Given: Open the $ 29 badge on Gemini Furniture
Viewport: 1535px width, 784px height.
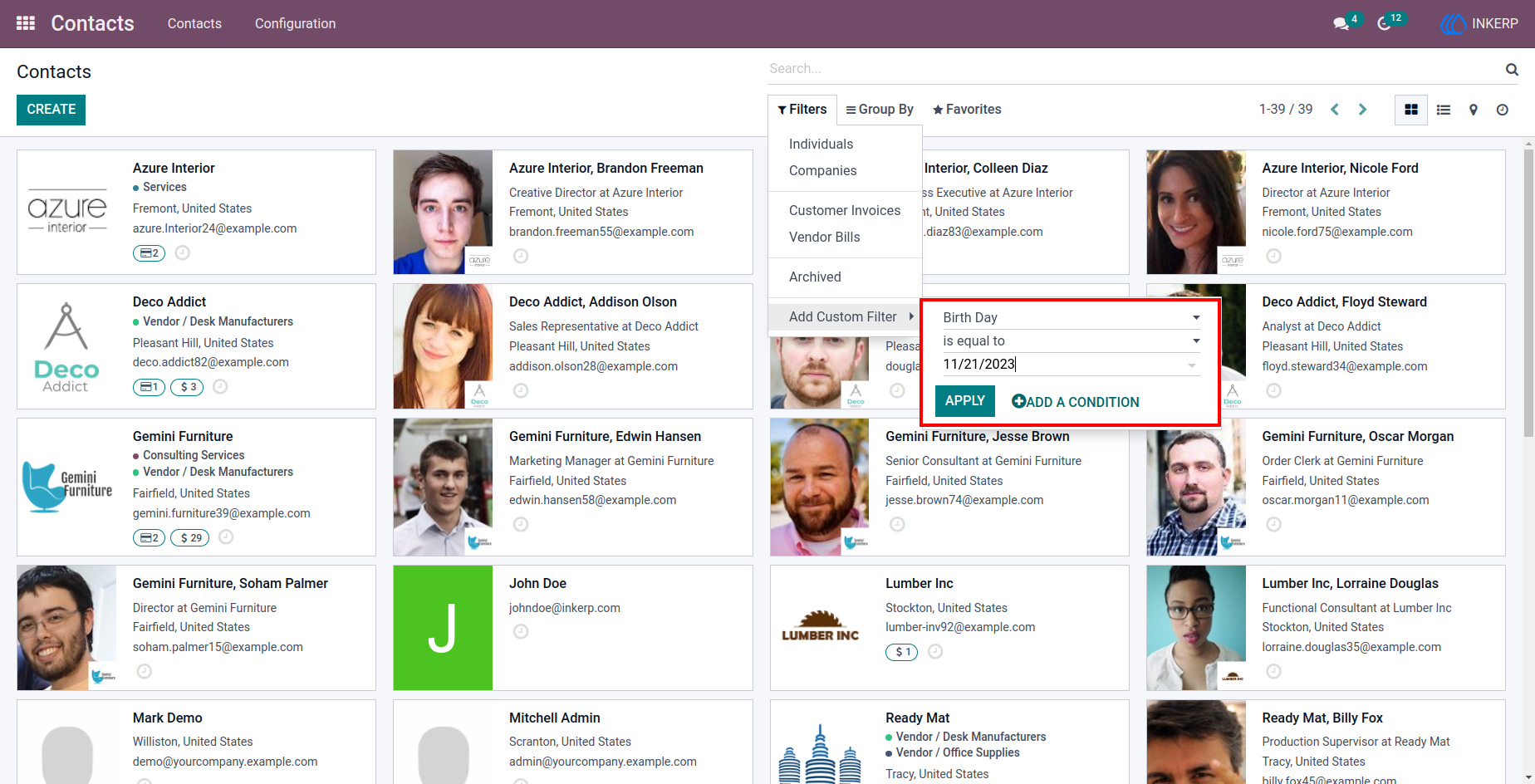Looking at the screenshot, I should (x=190, y=538).
